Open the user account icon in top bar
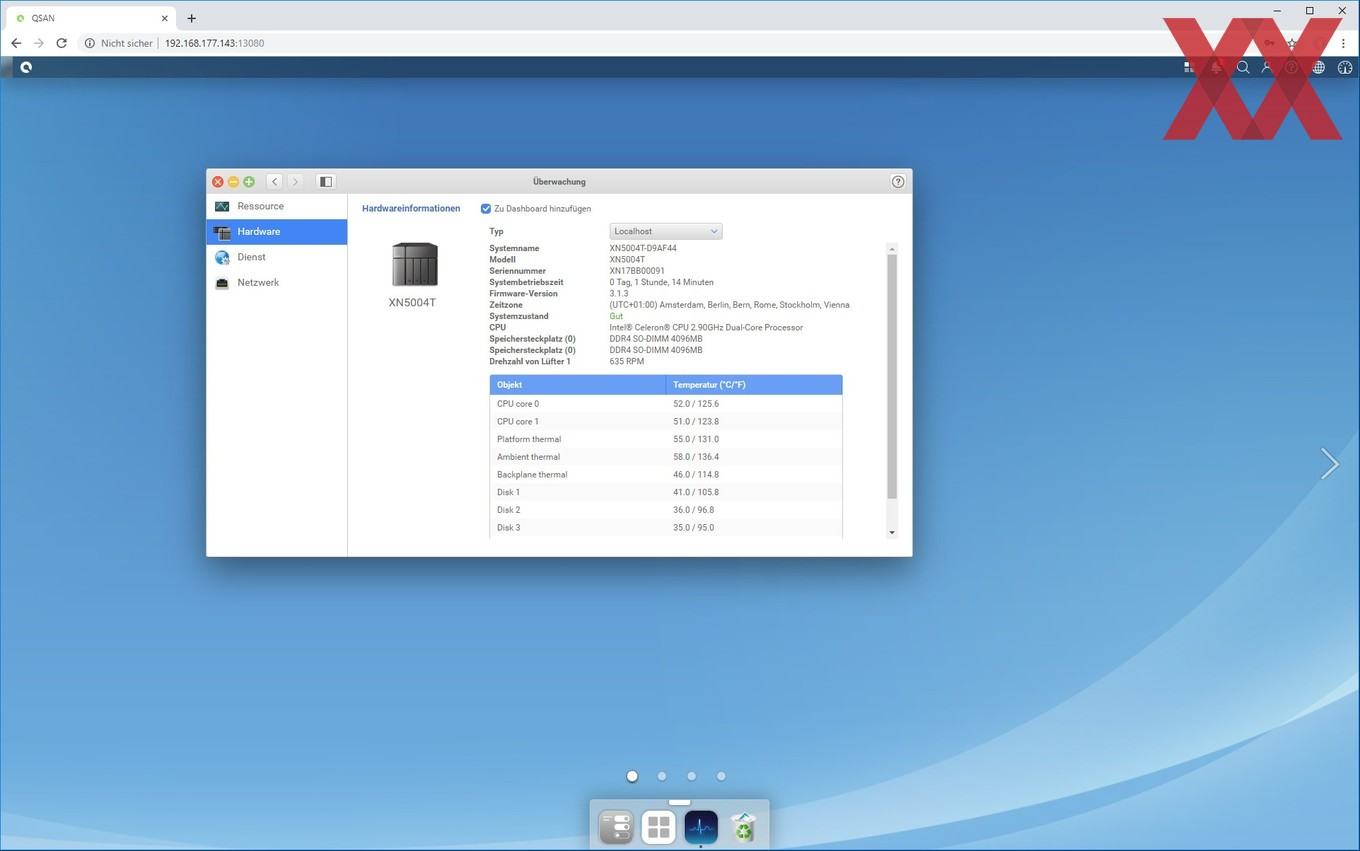This screenshot has width=1360, height=851. coord(1267,67)
